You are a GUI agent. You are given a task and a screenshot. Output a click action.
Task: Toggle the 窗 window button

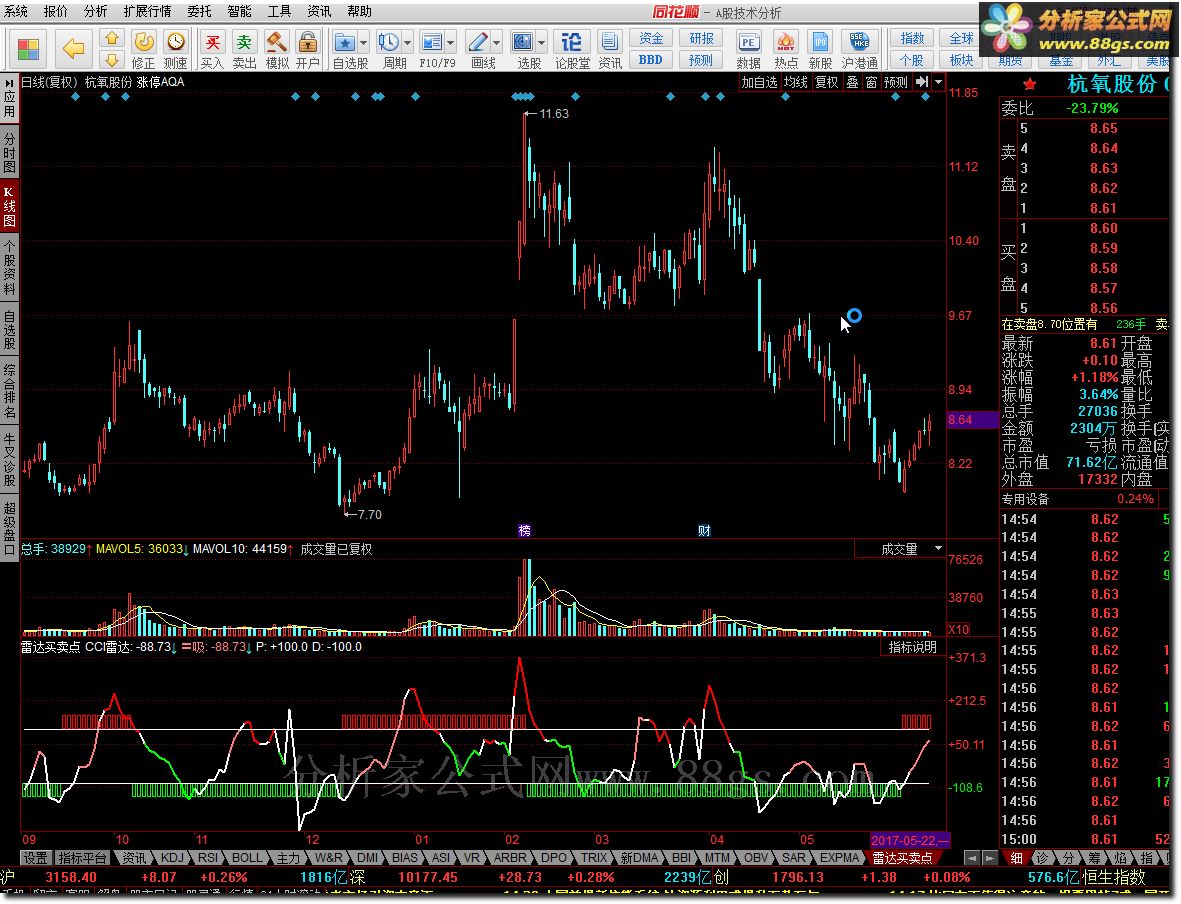tap(871, 82)
